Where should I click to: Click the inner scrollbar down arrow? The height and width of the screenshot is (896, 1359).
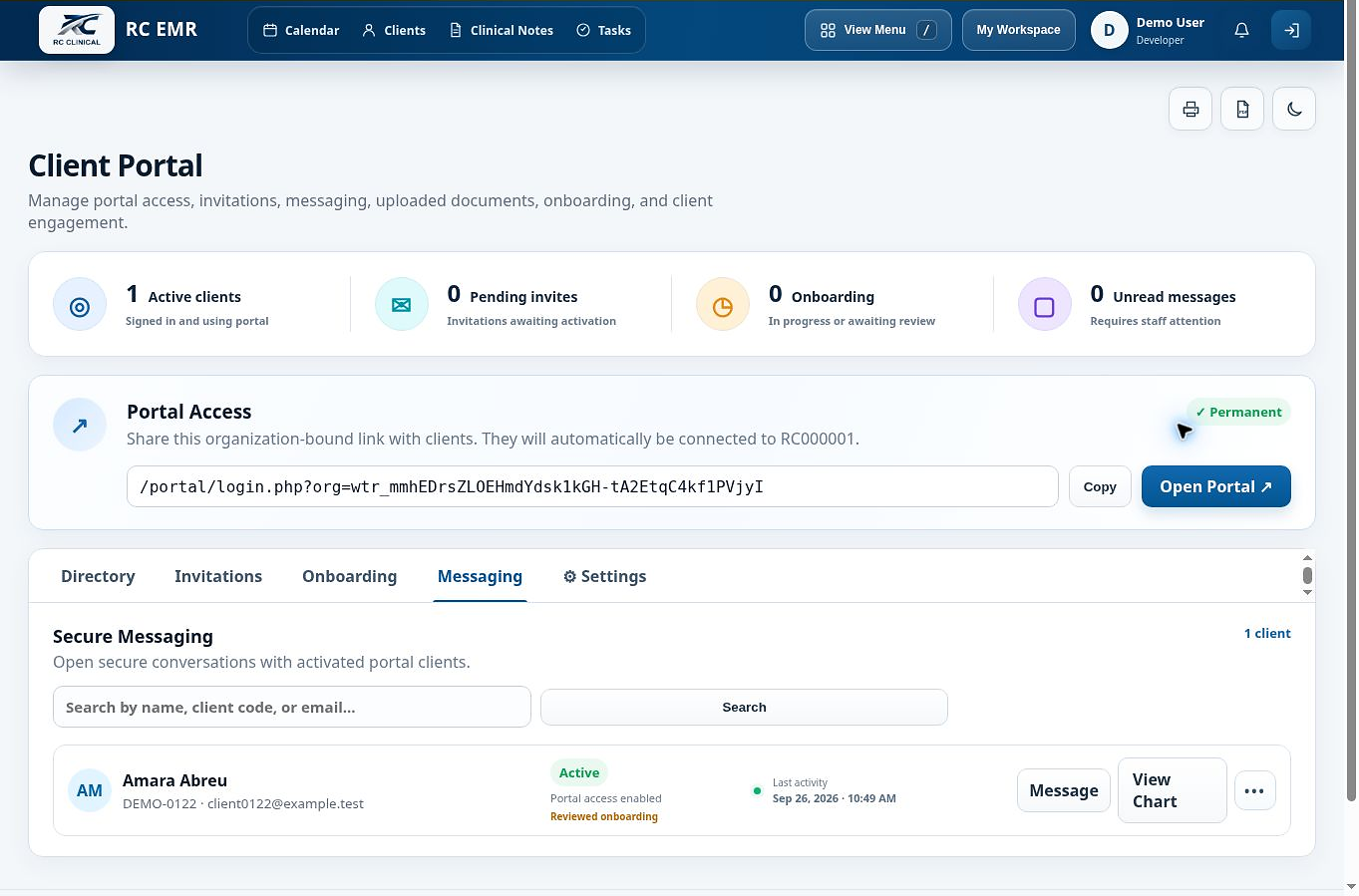click(x=1307, y=592)
